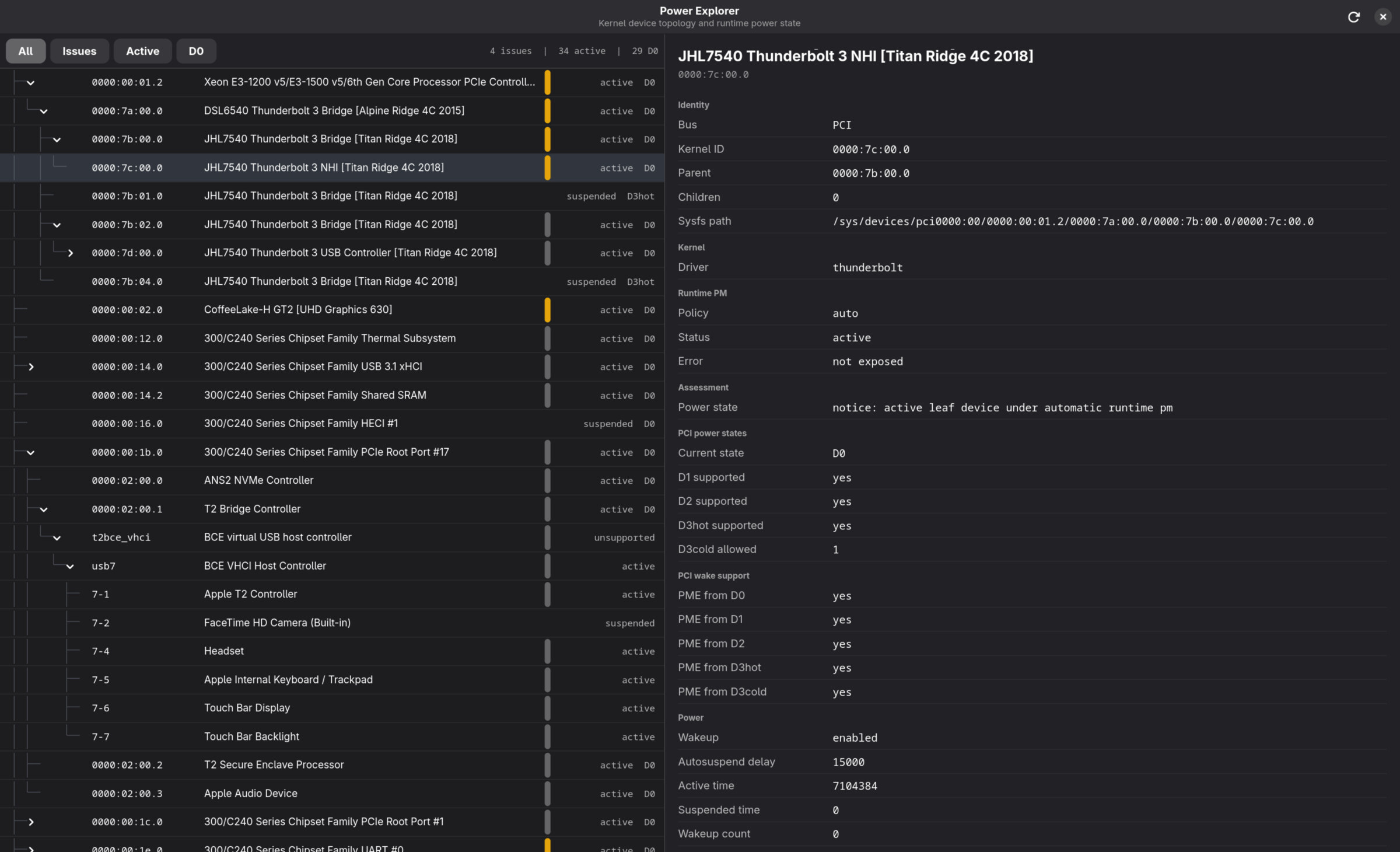Click the Active time value 7104384
This screenshot has width=1400, height=852.
[x=855, y=786]
